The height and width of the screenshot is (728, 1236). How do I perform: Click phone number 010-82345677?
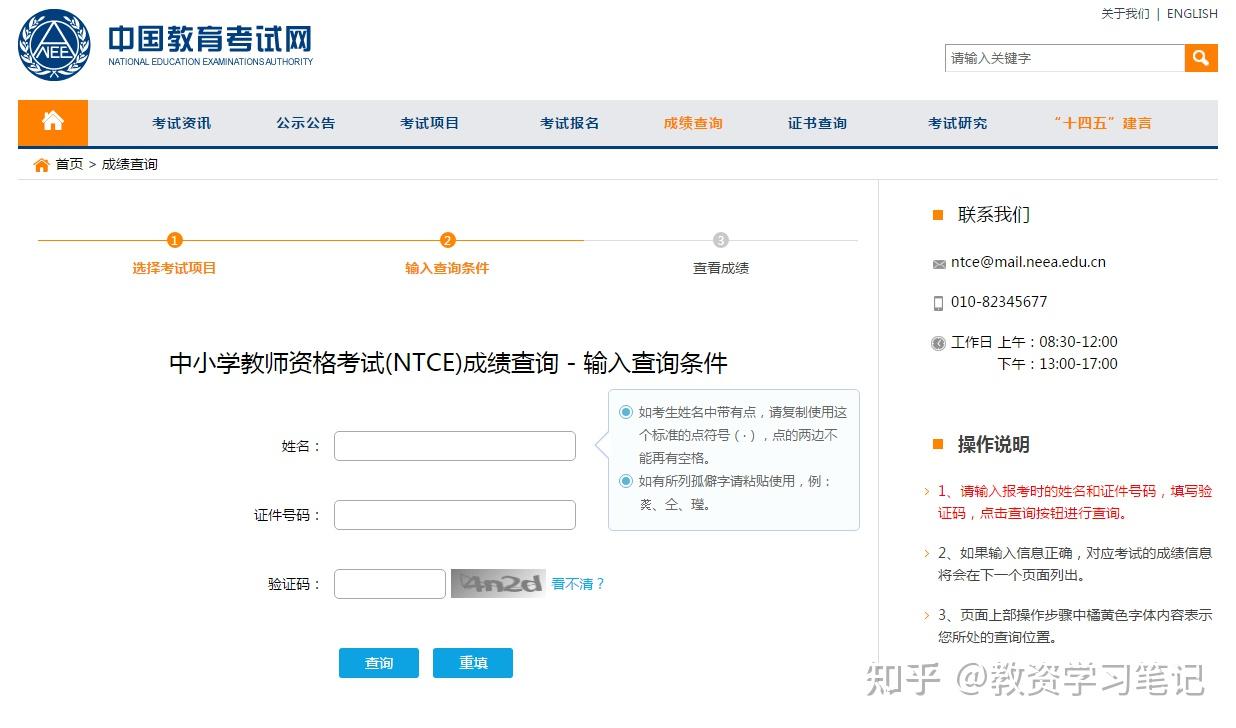click(999, 302)
